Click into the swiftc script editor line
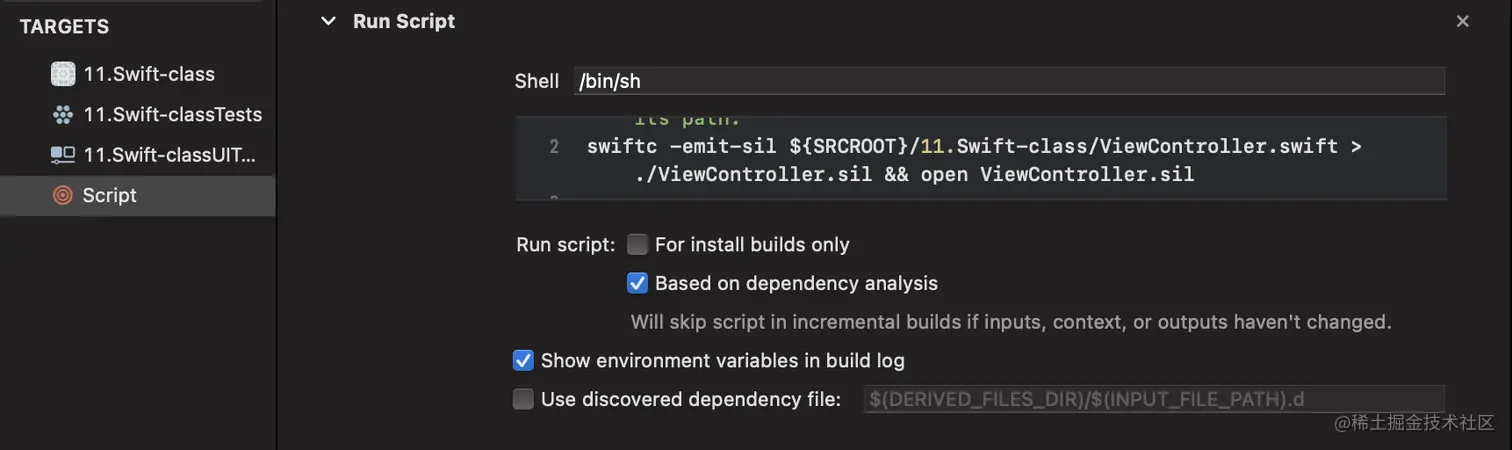1512x450 pixels. click(960, 147)
